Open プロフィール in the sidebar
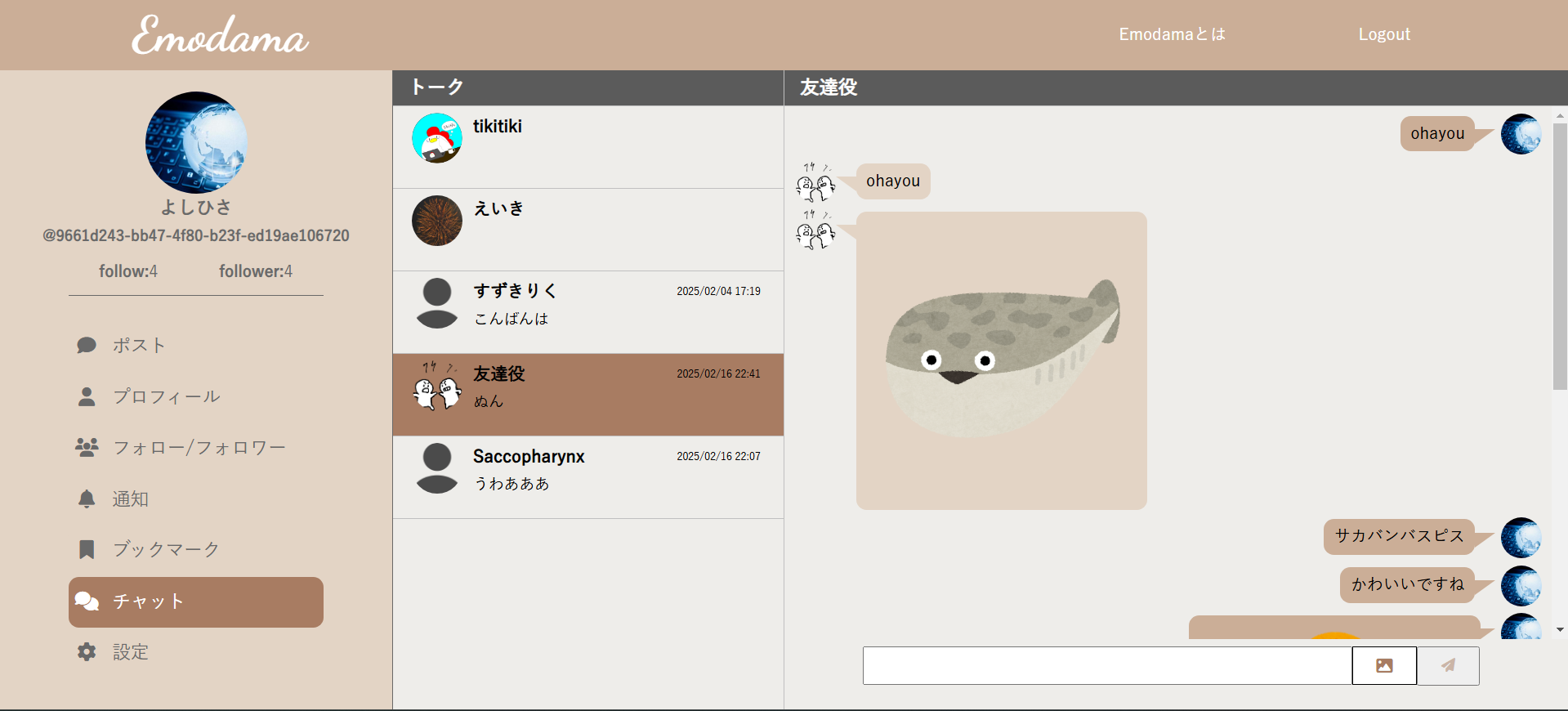Screen dimensions: 1568x711 166,397
